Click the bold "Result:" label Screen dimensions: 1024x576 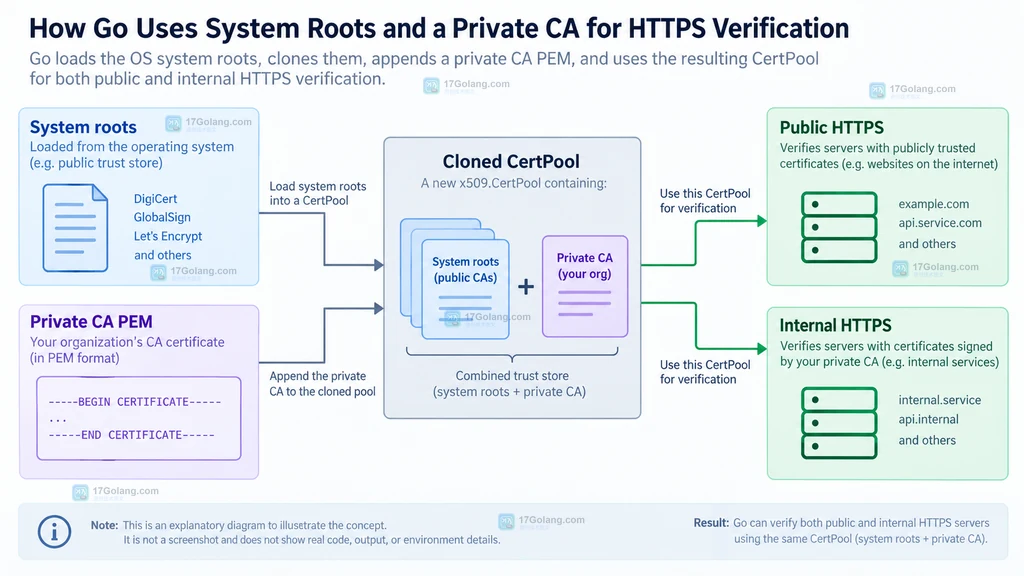coord(711,522)
